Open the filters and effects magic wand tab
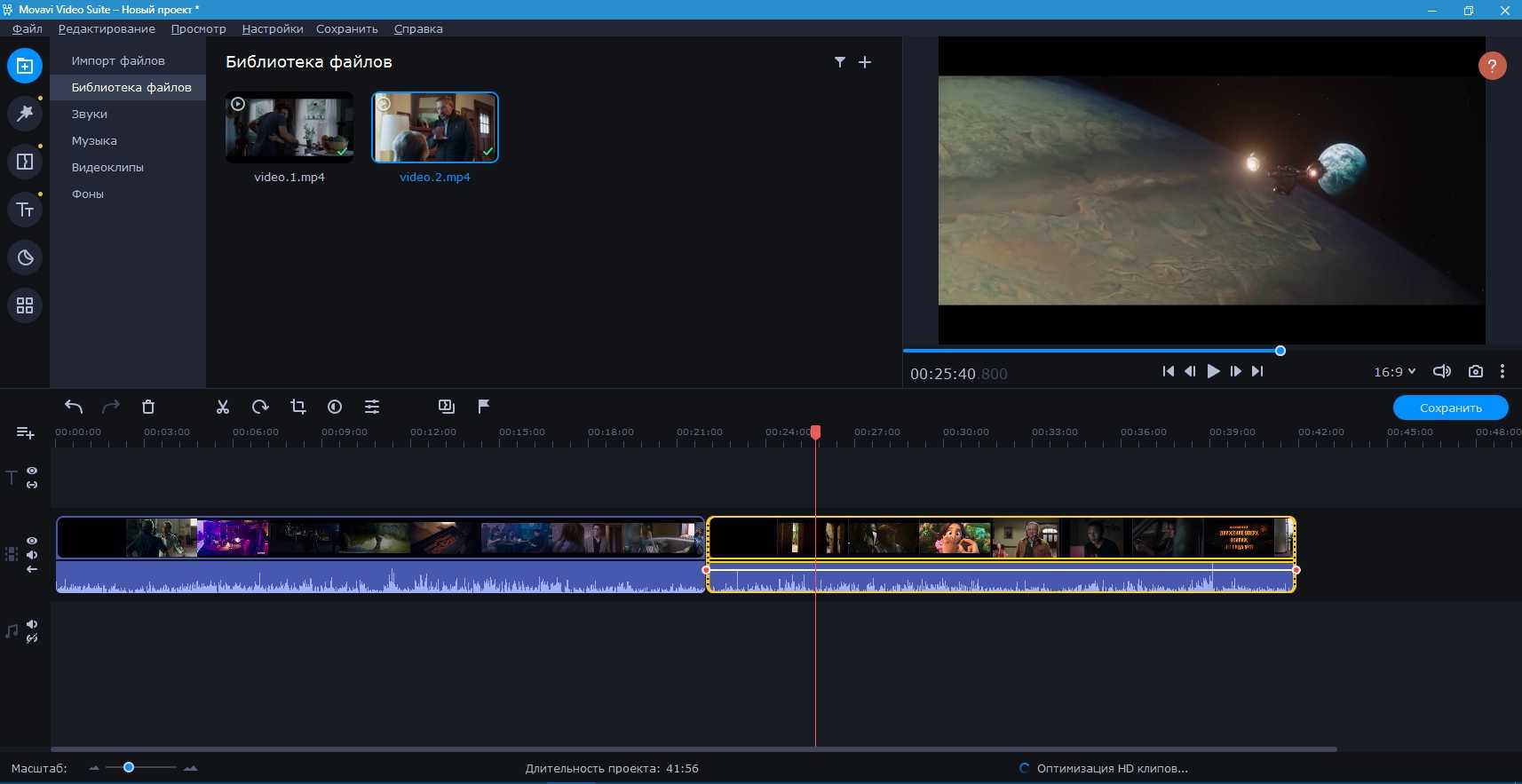The height and width of the screenshot is (784, 1522). click(25, 114)
